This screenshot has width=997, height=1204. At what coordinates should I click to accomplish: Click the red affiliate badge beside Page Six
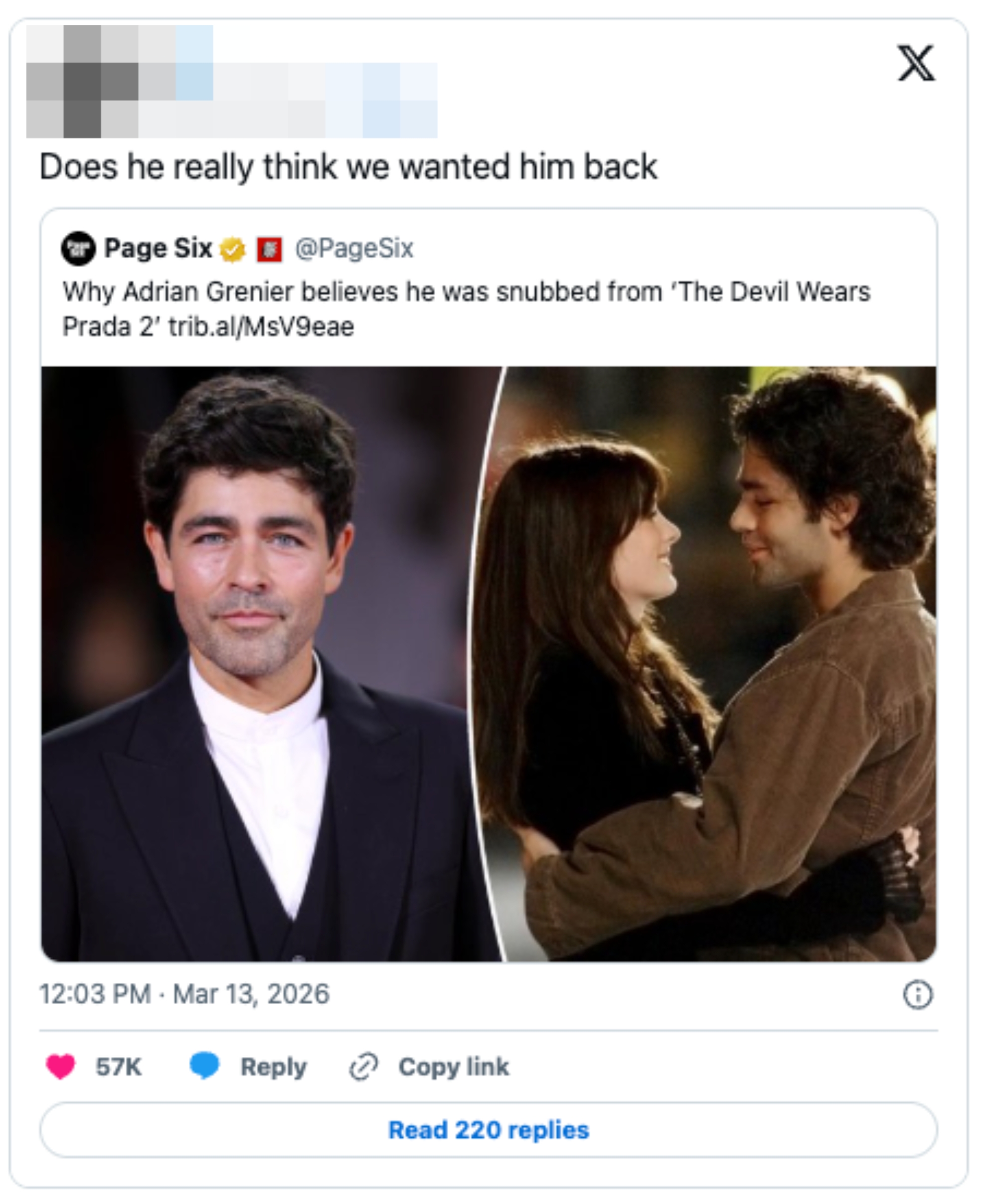[269, 249]
